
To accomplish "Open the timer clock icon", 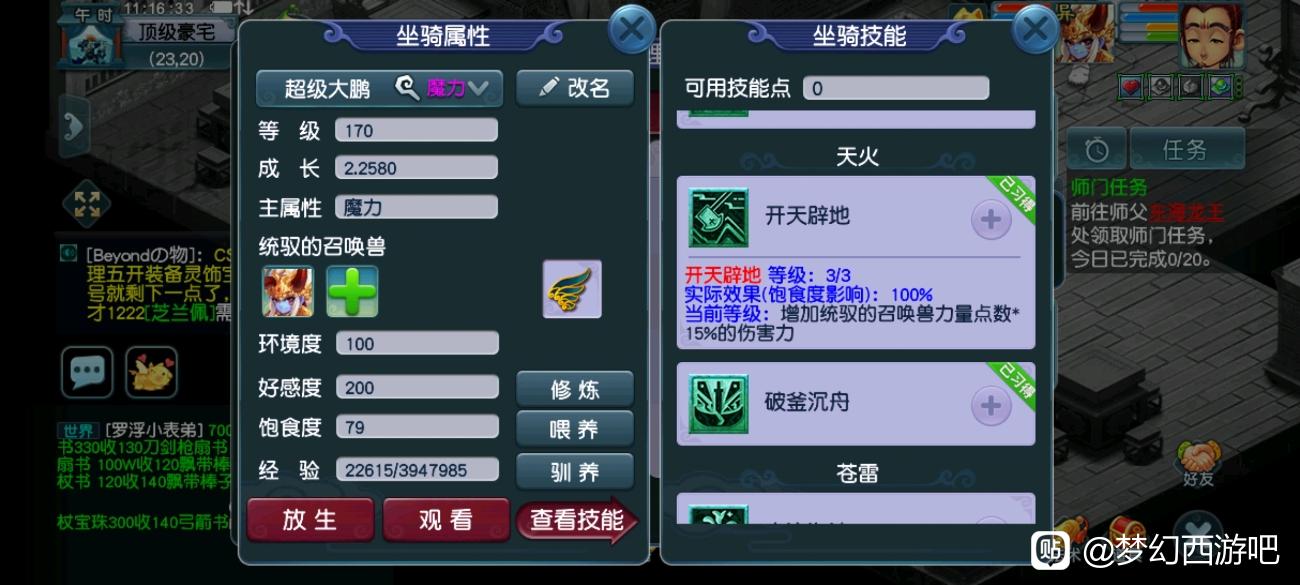I will pos(1096,150).
